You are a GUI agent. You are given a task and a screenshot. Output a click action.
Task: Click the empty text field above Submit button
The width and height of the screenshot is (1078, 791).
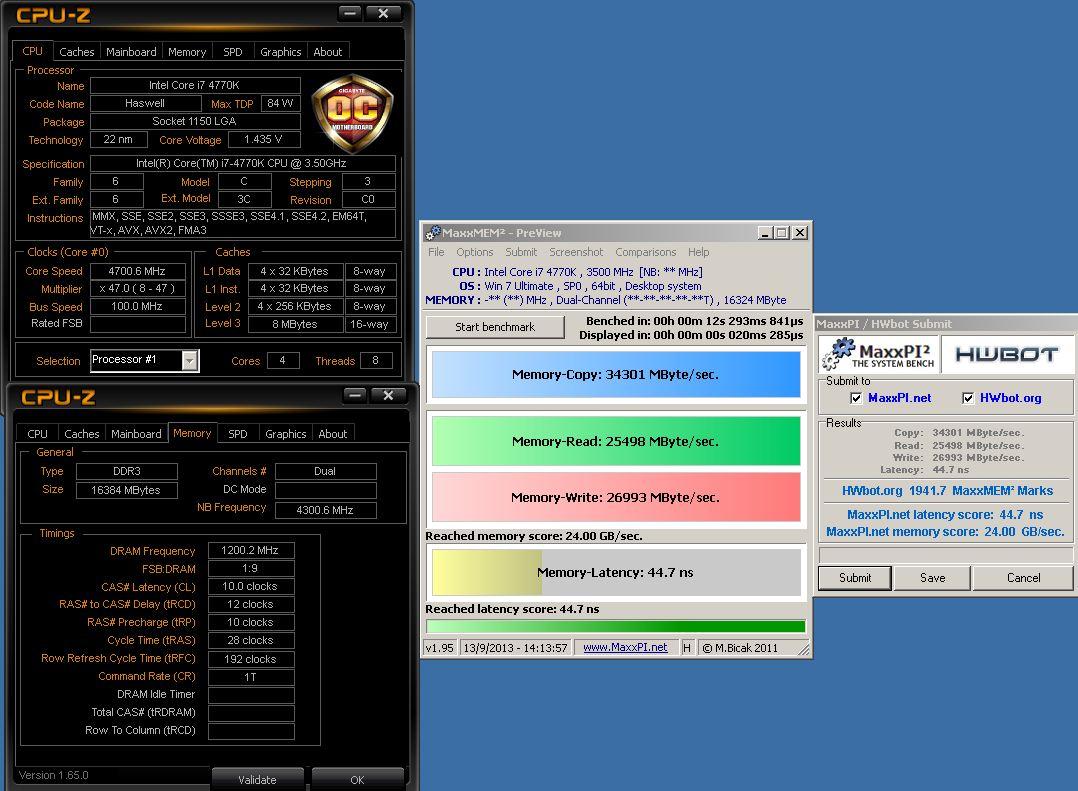pyautogui.click(x=945, y=555)
